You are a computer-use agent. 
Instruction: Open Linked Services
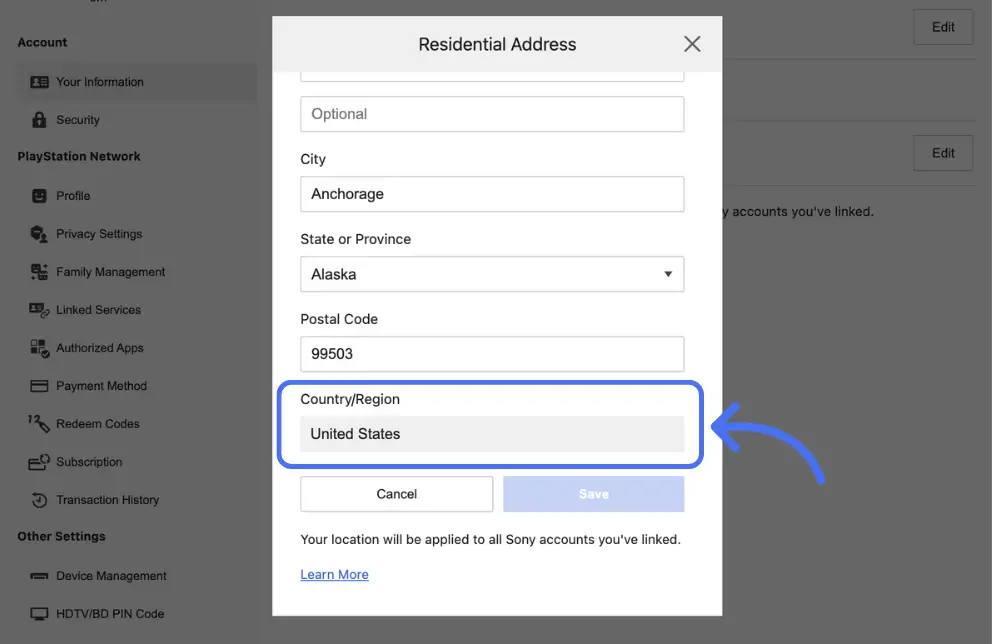(37, 309)
